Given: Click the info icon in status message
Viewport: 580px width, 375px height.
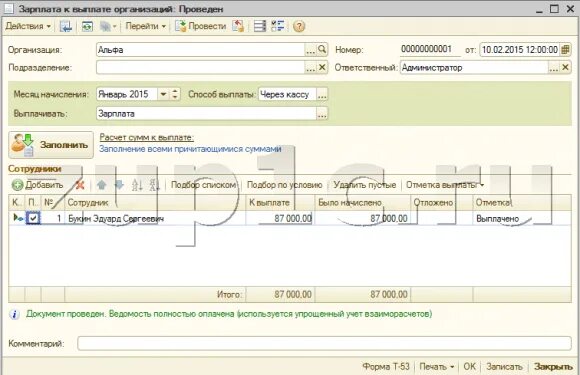Looking at the screenshot, I should pos(14,314).
